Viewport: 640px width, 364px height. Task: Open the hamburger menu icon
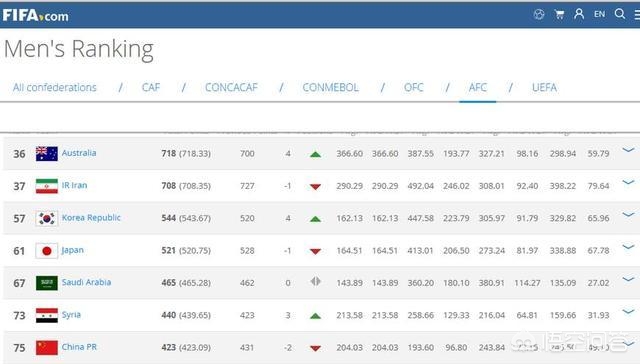coord(637,15)
